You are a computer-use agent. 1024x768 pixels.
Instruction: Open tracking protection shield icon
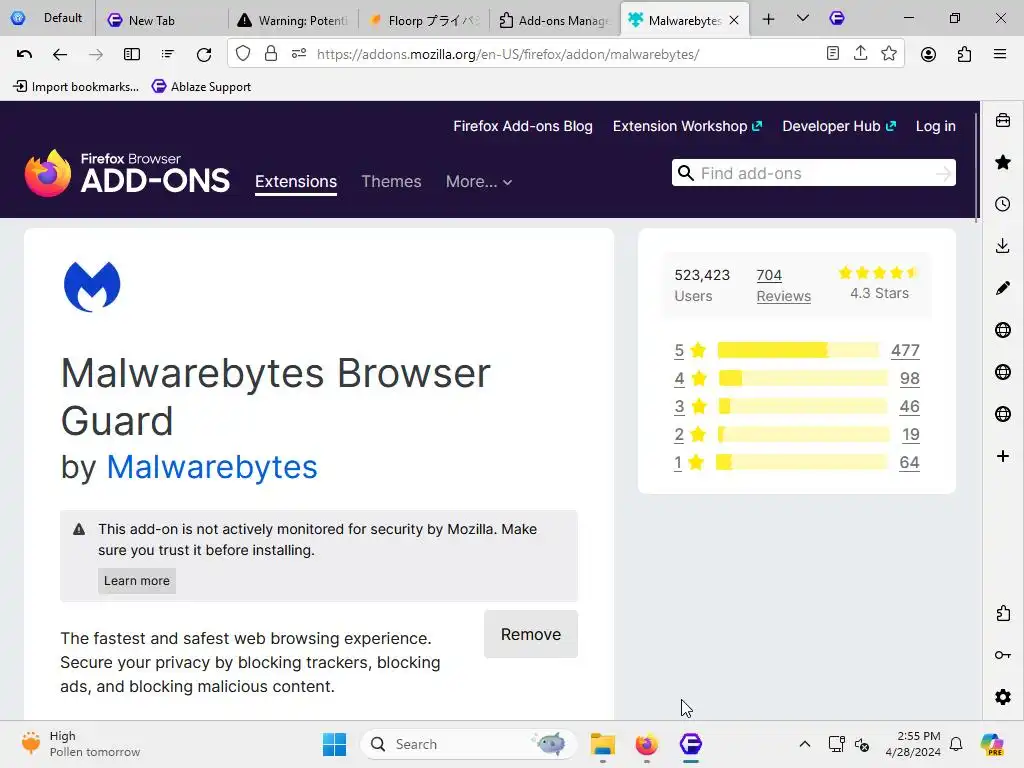coord(243,54)
